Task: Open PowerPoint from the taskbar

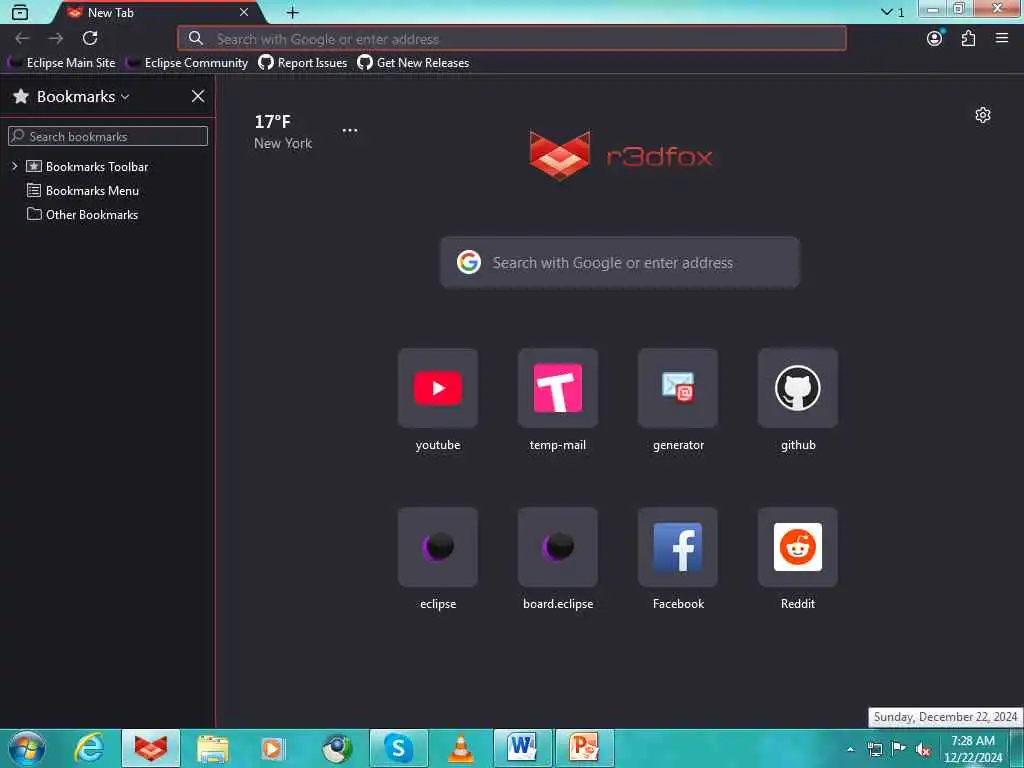Action: 584,748
